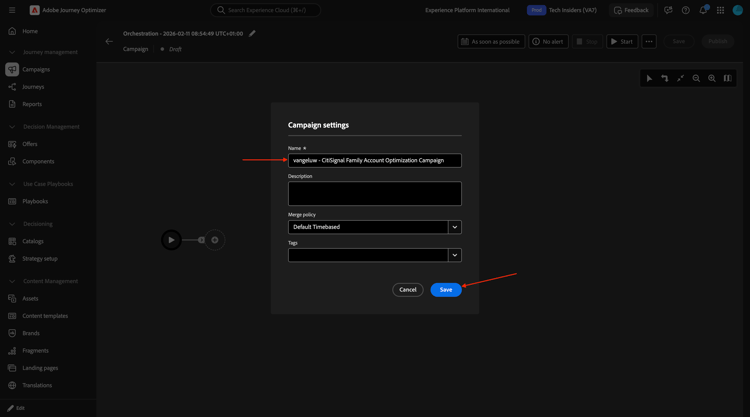
Task: Click the Tags input field
Action: [368, 255]
